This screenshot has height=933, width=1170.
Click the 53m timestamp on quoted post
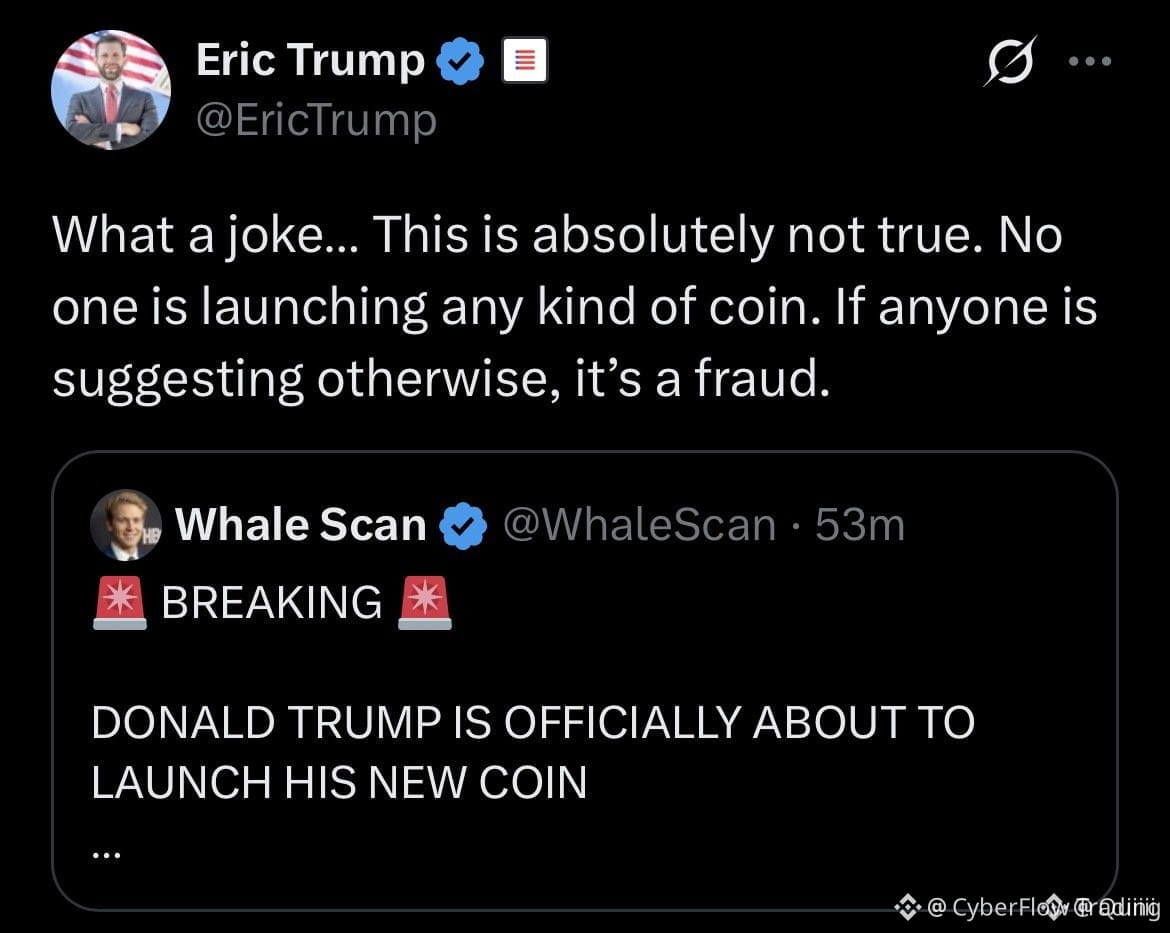(860, 525)
